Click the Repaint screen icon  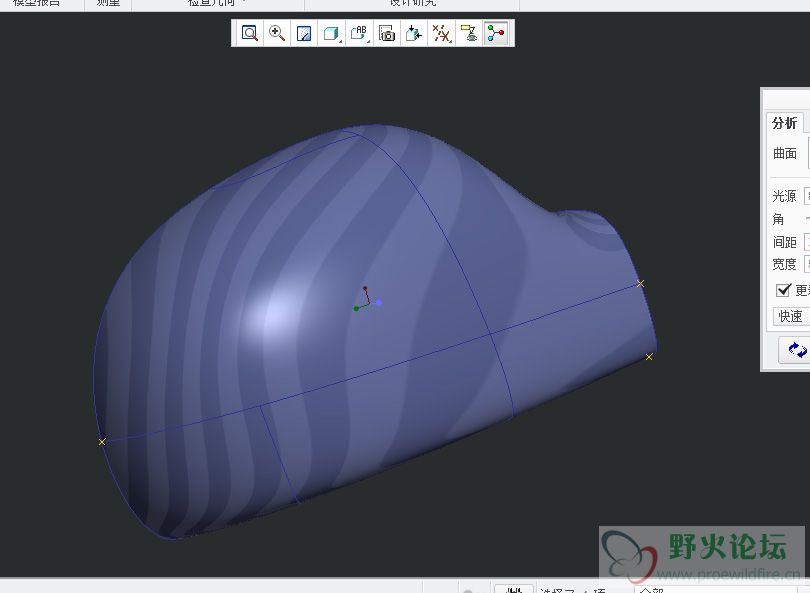304,34
